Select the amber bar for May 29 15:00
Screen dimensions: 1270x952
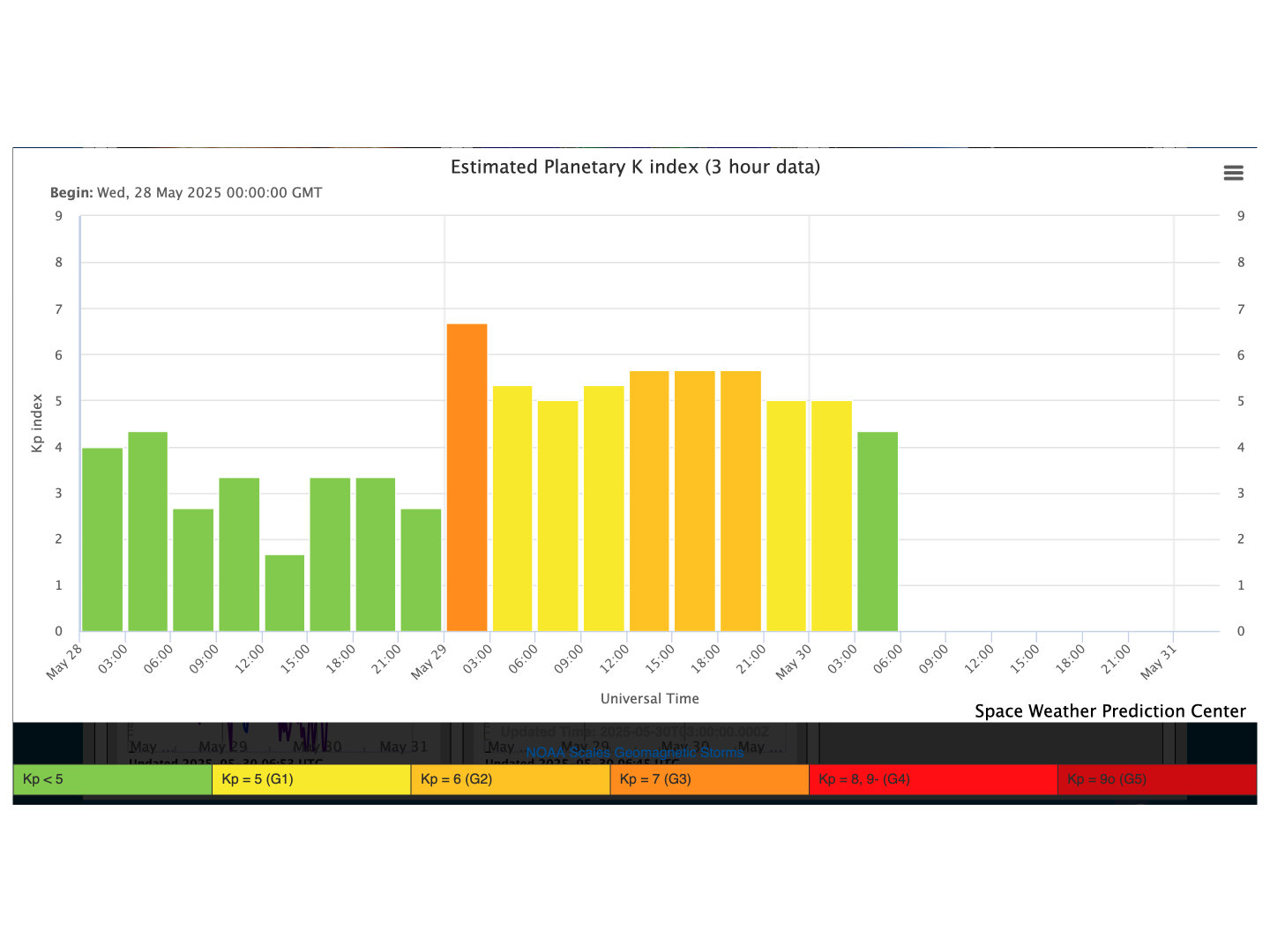(x=695, y=502)
